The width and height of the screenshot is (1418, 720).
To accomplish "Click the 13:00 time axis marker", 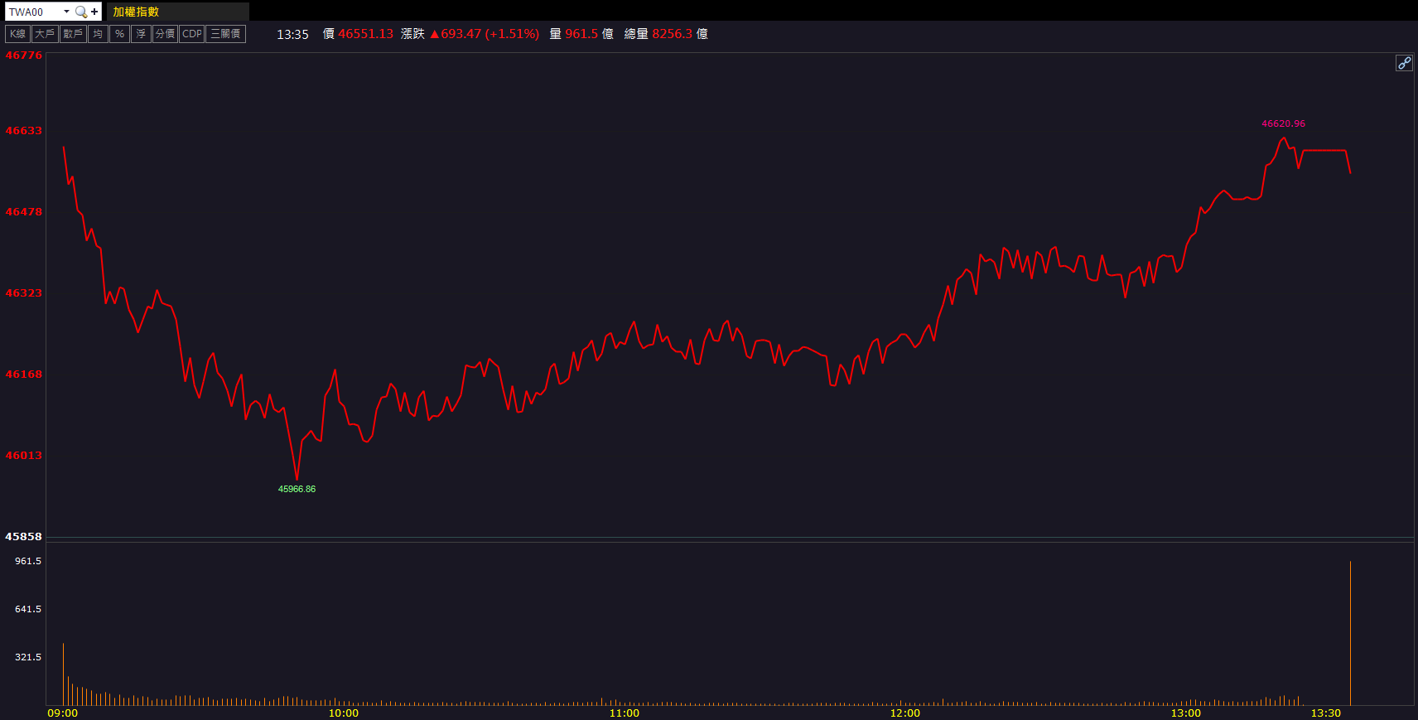I will pos(1186,713).
